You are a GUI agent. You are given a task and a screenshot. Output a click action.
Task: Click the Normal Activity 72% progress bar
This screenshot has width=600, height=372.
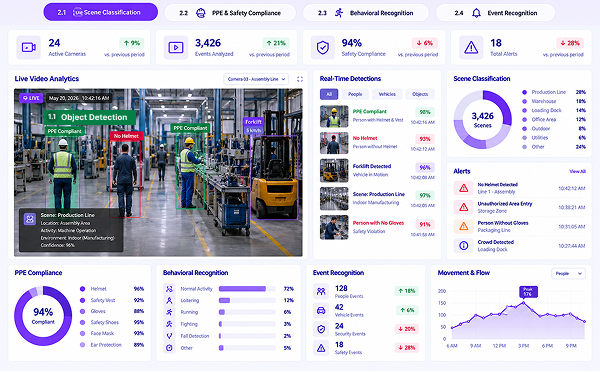[247, 289]
